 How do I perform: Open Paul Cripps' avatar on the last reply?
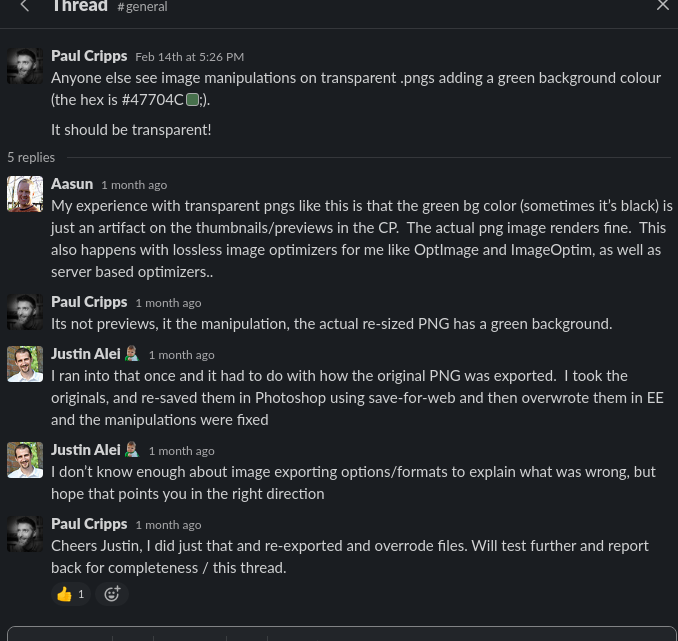[25, 534]
